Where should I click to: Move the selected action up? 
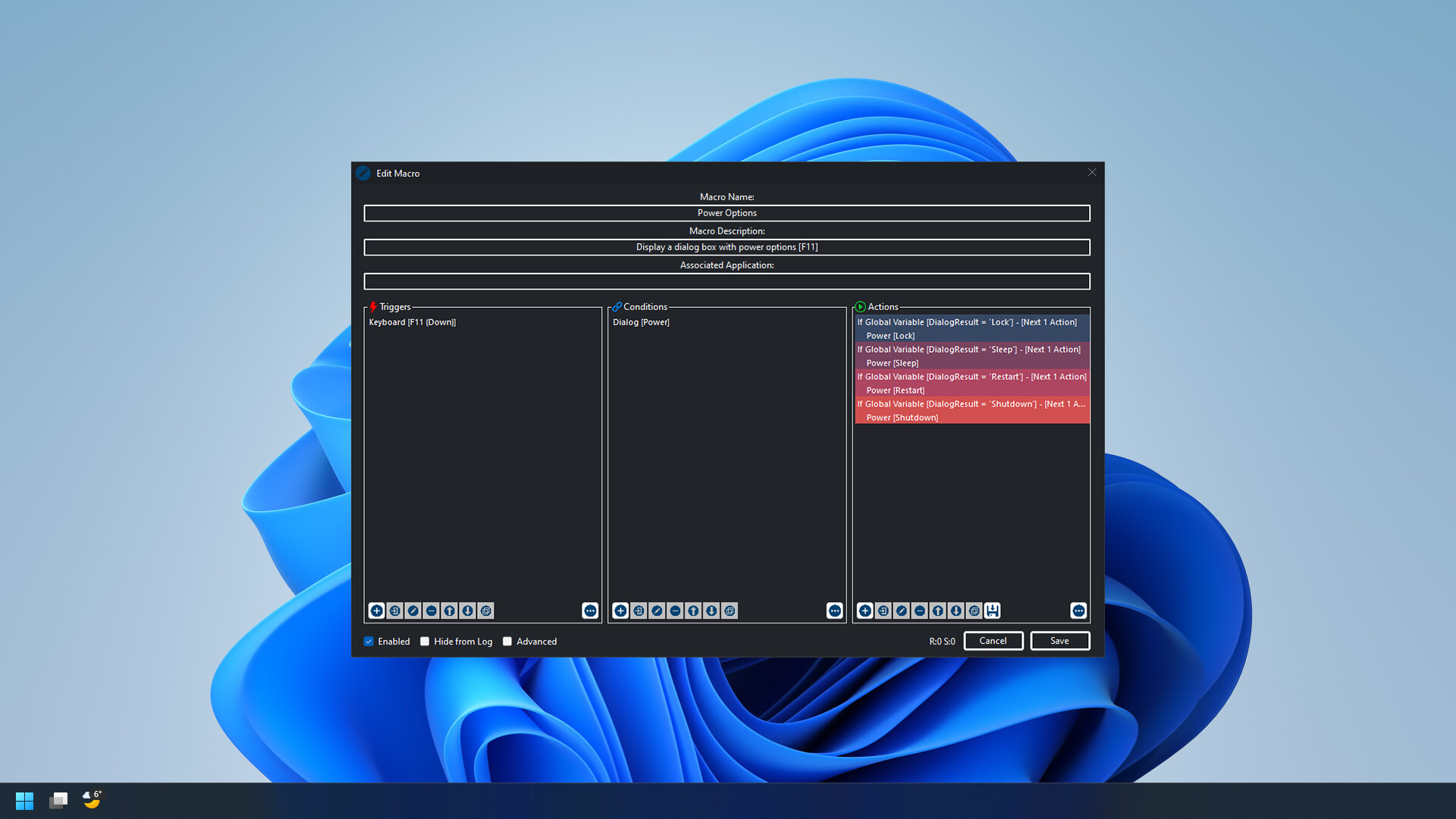938,610
